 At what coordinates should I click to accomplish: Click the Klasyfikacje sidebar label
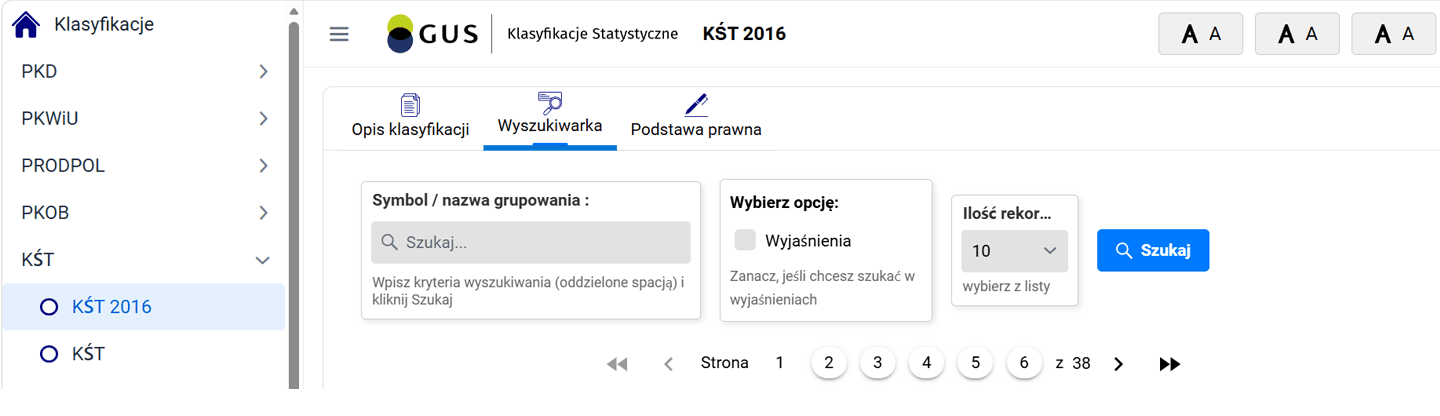(104, 24)
